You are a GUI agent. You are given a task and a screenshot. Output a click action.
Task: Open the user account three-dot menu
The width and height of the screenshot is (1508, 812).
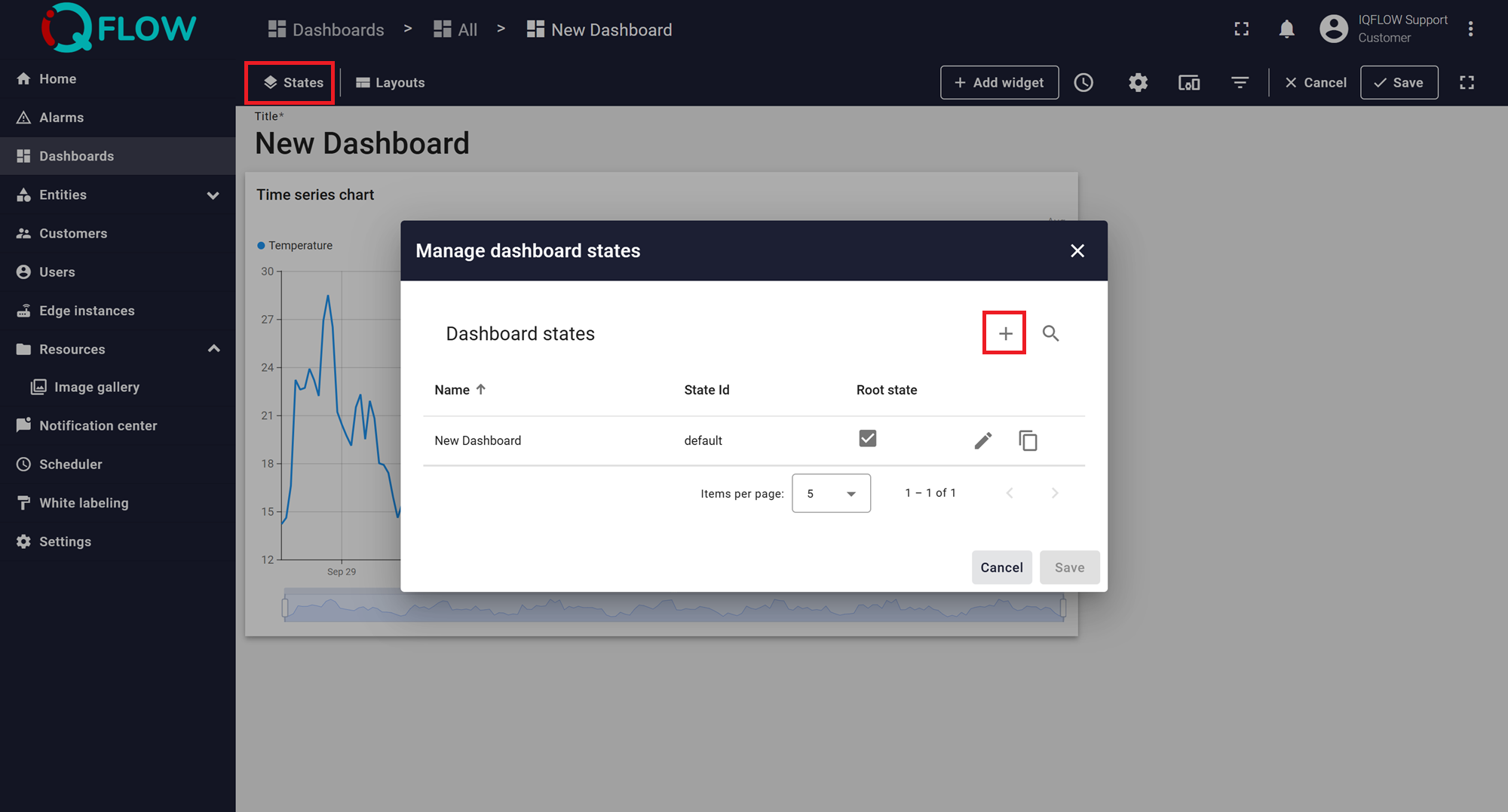click(x=1470, y=29)
